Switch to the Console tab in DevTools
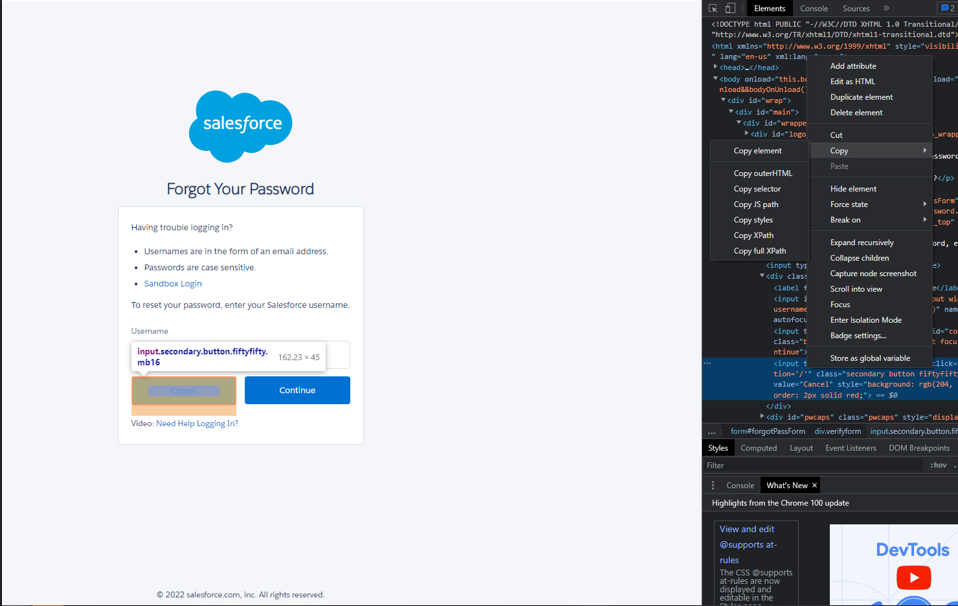Screen dimensions: 958x606 814,9
